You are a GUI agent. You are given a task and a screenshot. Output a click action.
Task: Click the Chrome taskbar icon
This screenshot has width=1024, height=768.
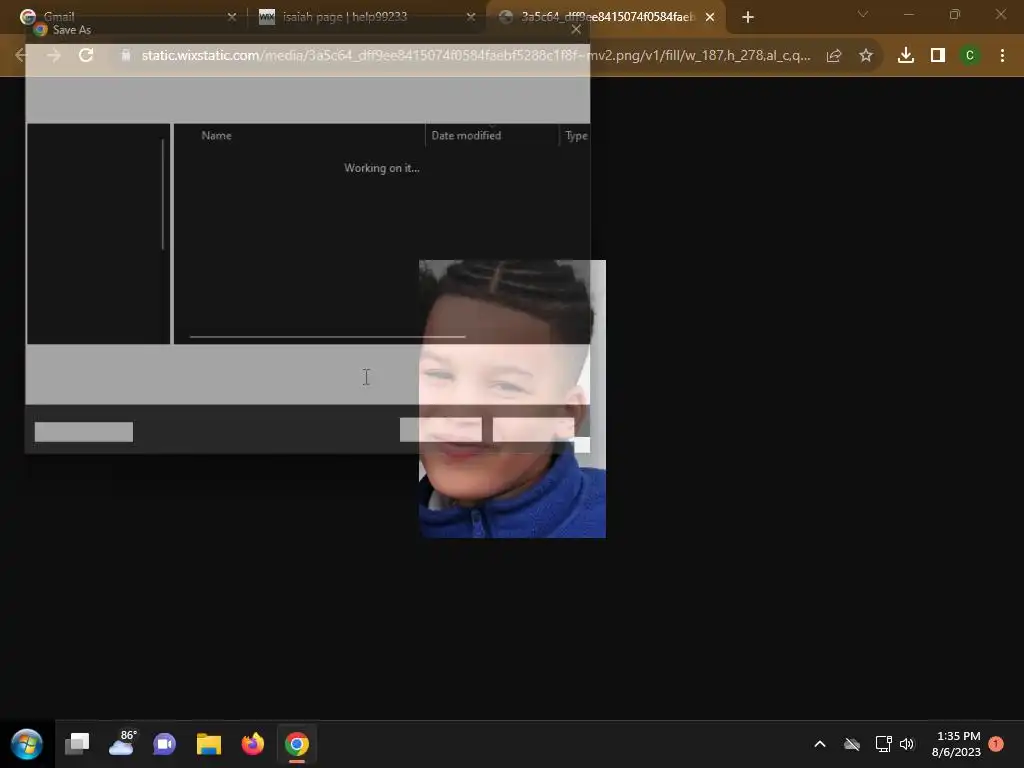click(296, 744)
